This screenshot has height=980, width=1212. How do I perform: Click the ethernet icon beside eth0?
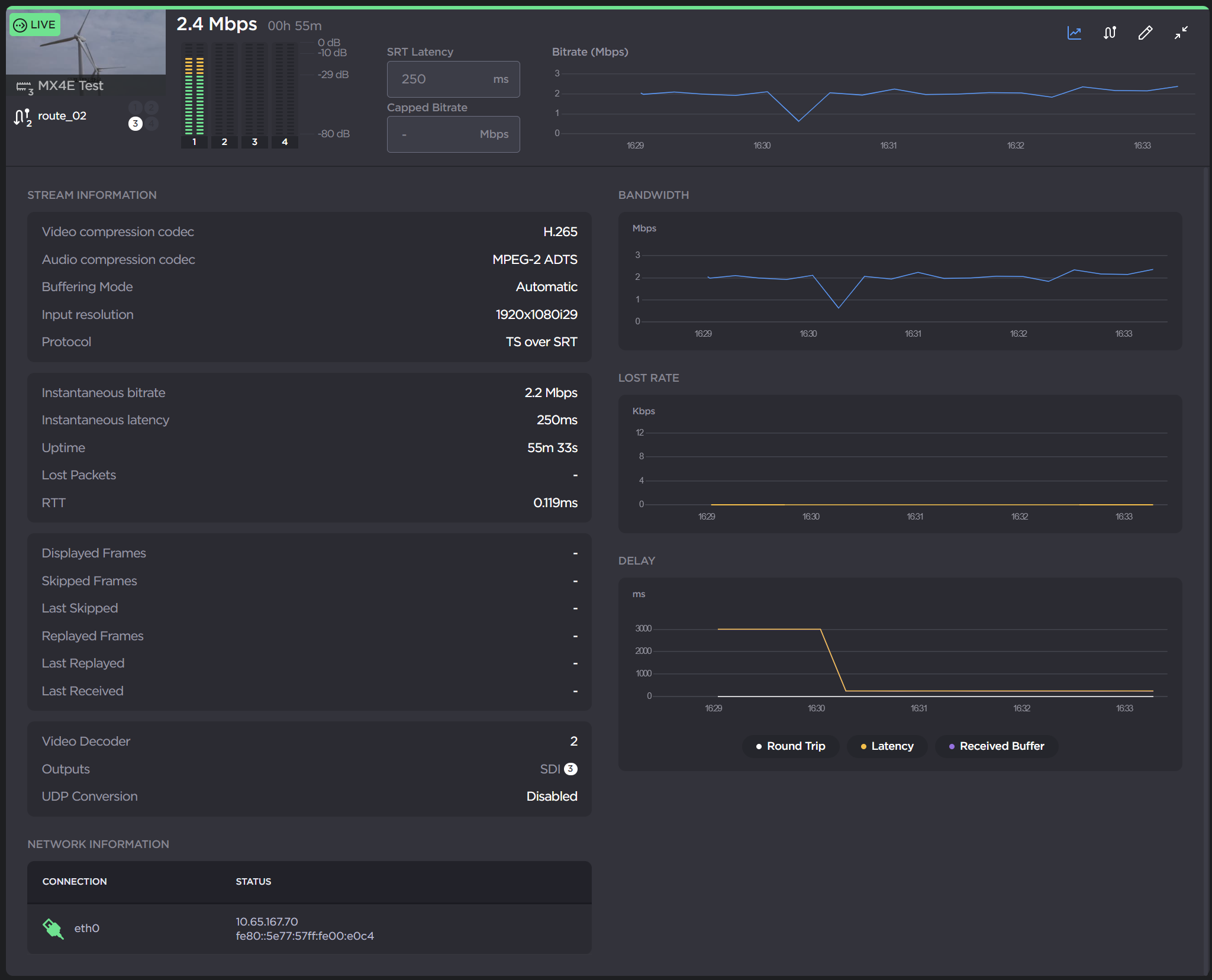tap(53, 929)
